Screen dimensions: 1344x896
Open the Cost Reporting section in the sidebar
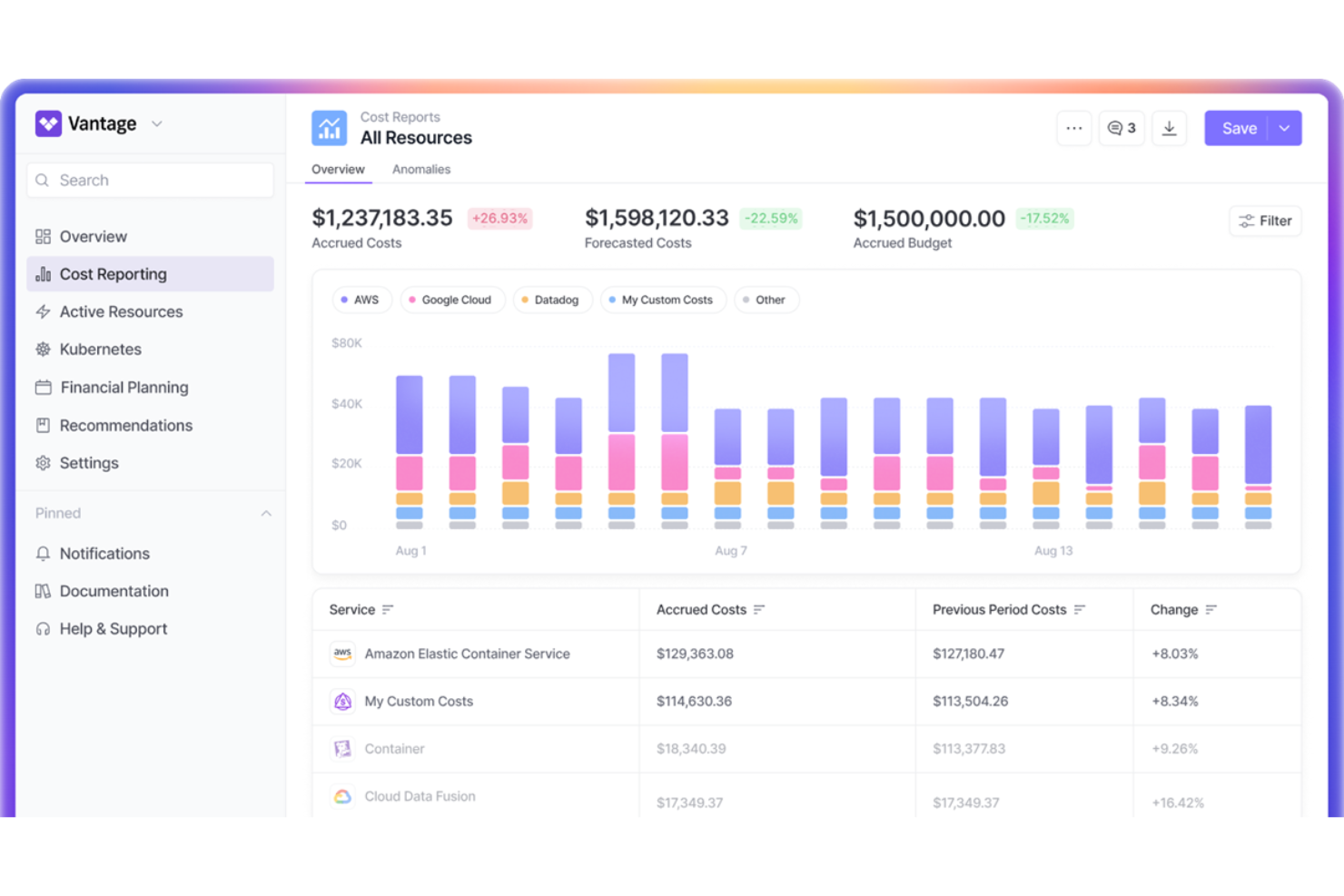click(112, 273)
